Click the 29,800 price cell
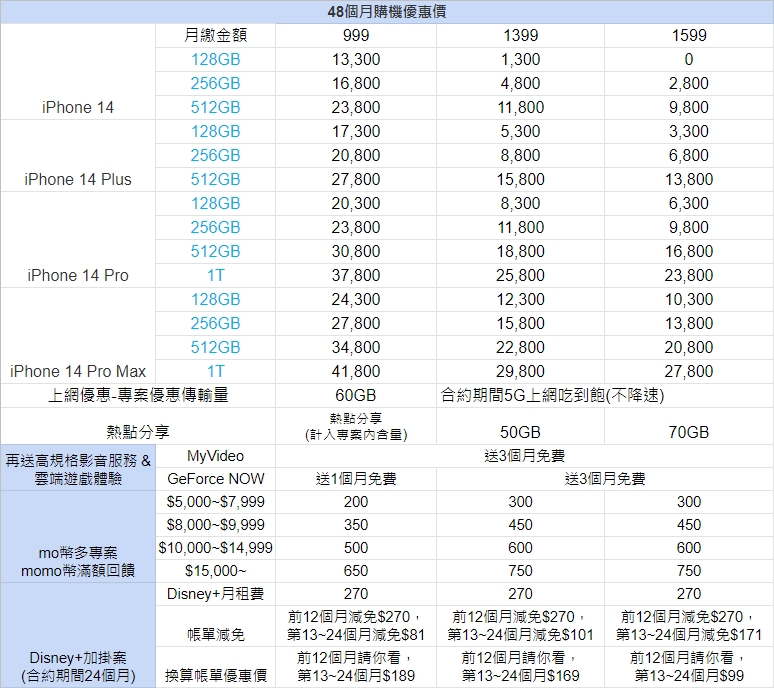Screen dimensions: 774x688 (x=520, y=371)
